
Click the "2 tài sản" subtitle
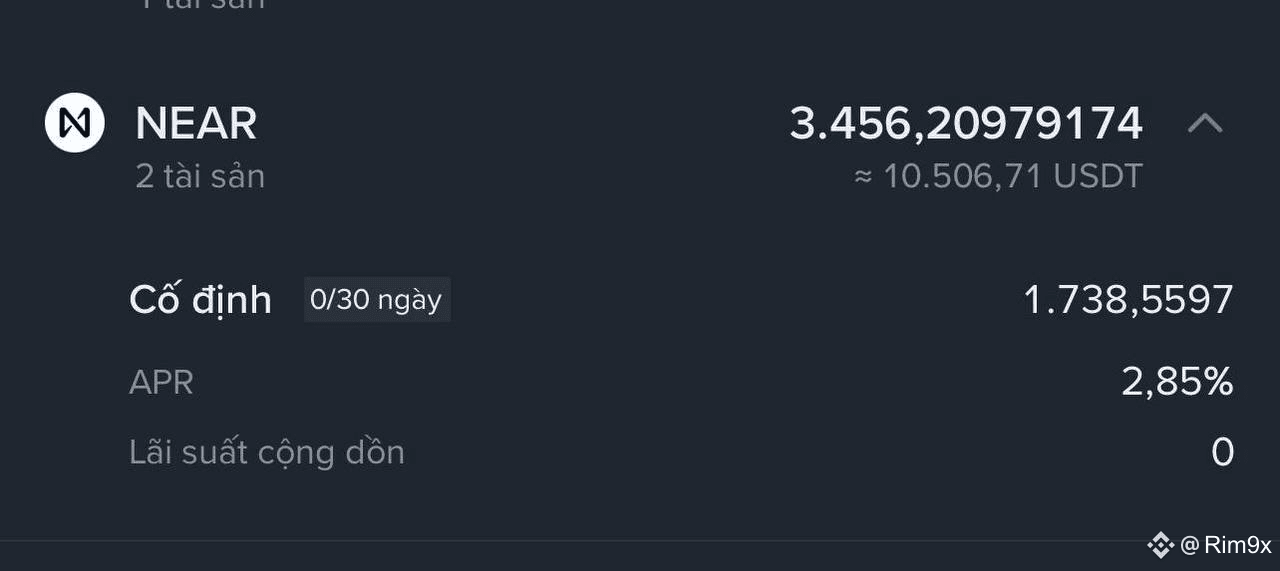pos(200,177)
